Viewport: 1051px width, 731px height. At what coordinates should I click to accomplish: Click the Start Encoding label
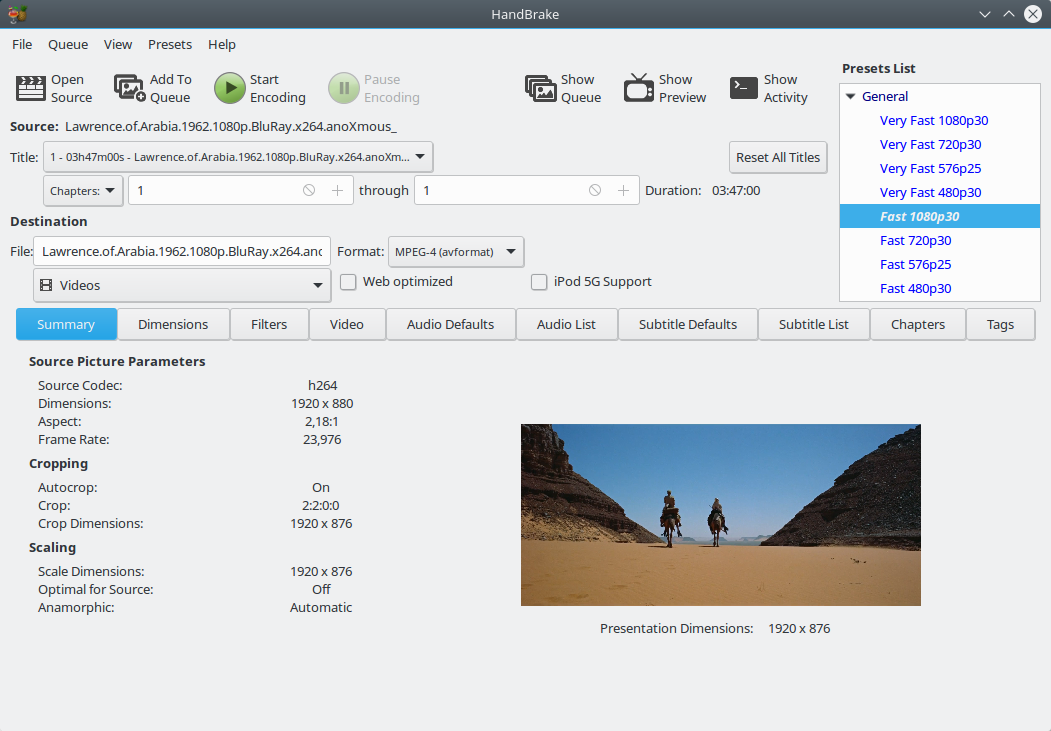coord(277,88)
